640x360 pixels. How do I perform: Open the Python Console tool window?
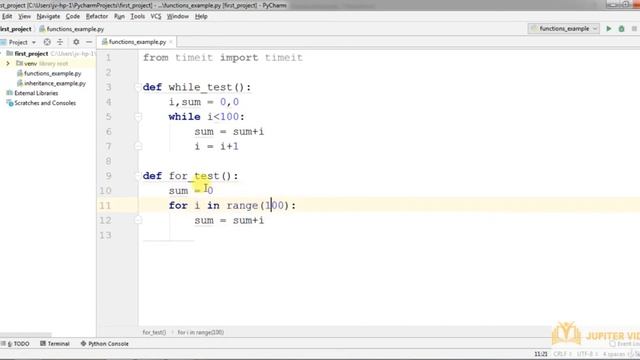[104, 344]
